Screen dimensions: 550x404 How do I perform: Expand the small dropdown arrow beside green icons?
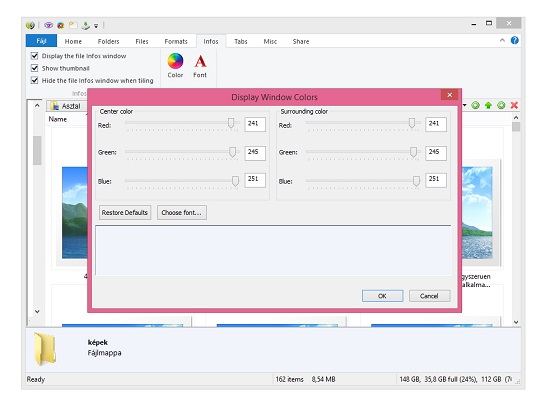465,105
